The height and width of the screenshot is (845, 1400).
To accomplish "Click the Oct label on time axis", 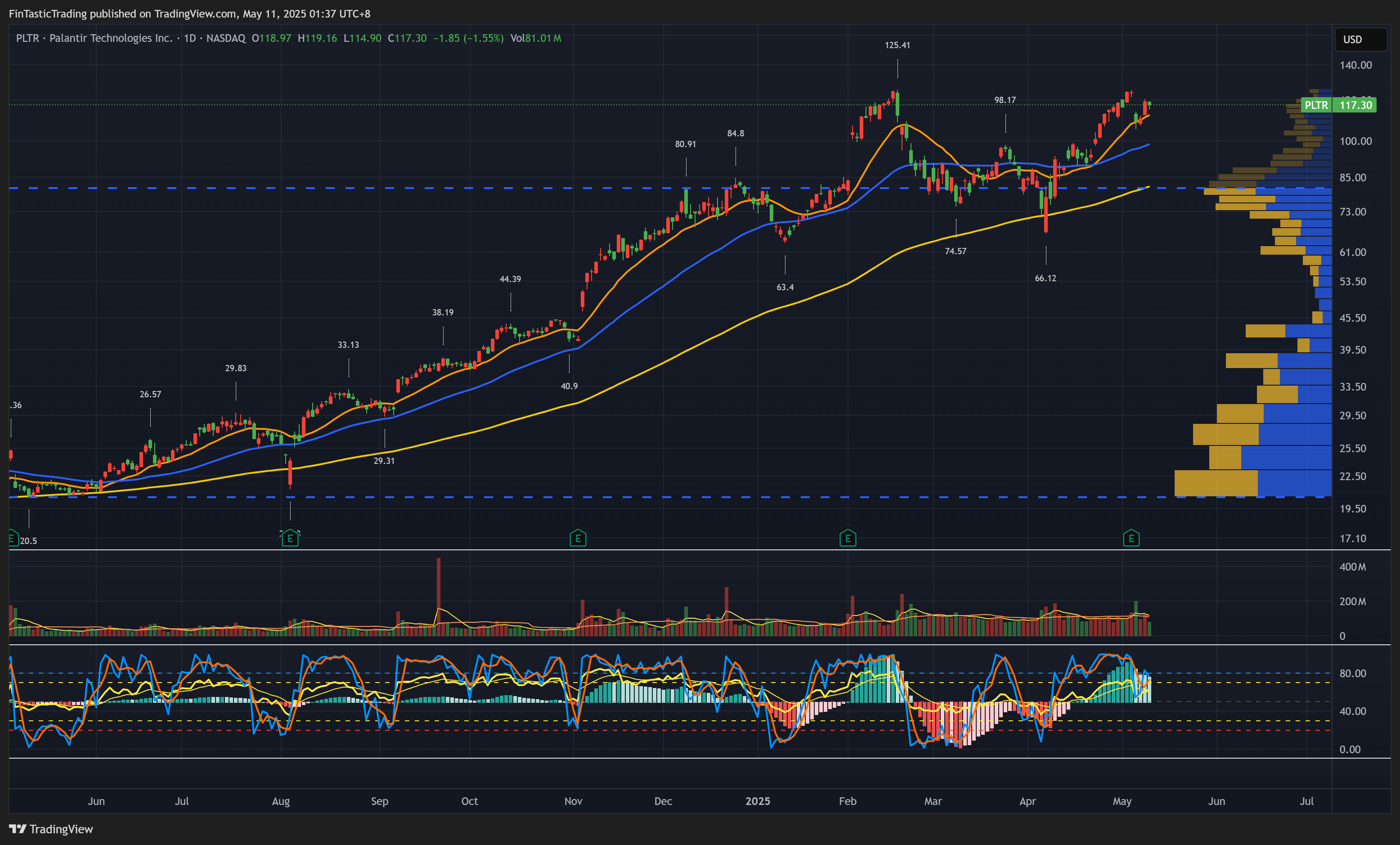I will click(469, 801).
